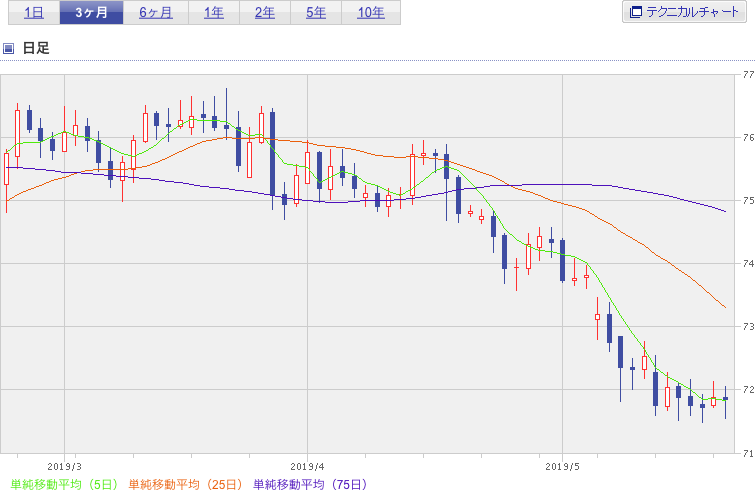Viewport: 755px width, 493px height.
Task: Open the テクニカルチャート button
Action: 684,12
